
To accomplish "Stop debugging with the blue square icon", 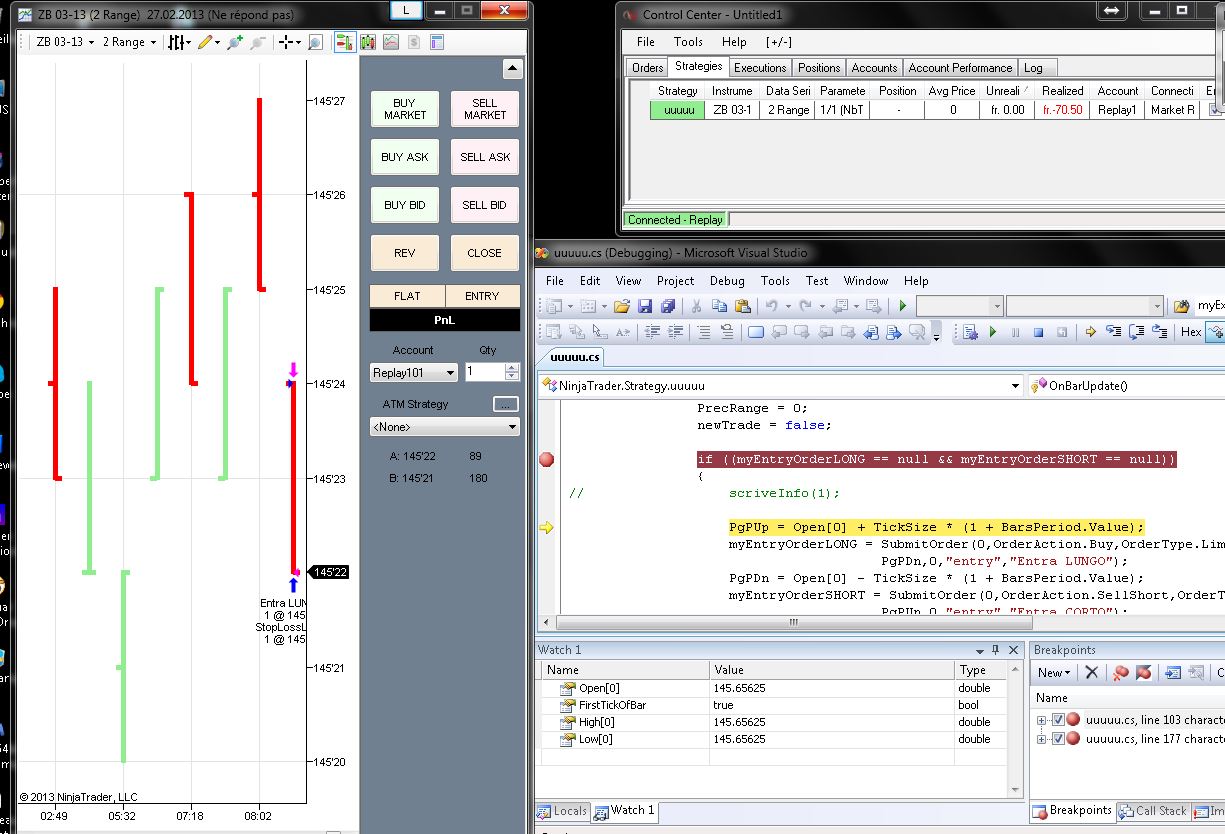I will point(1038,332).
